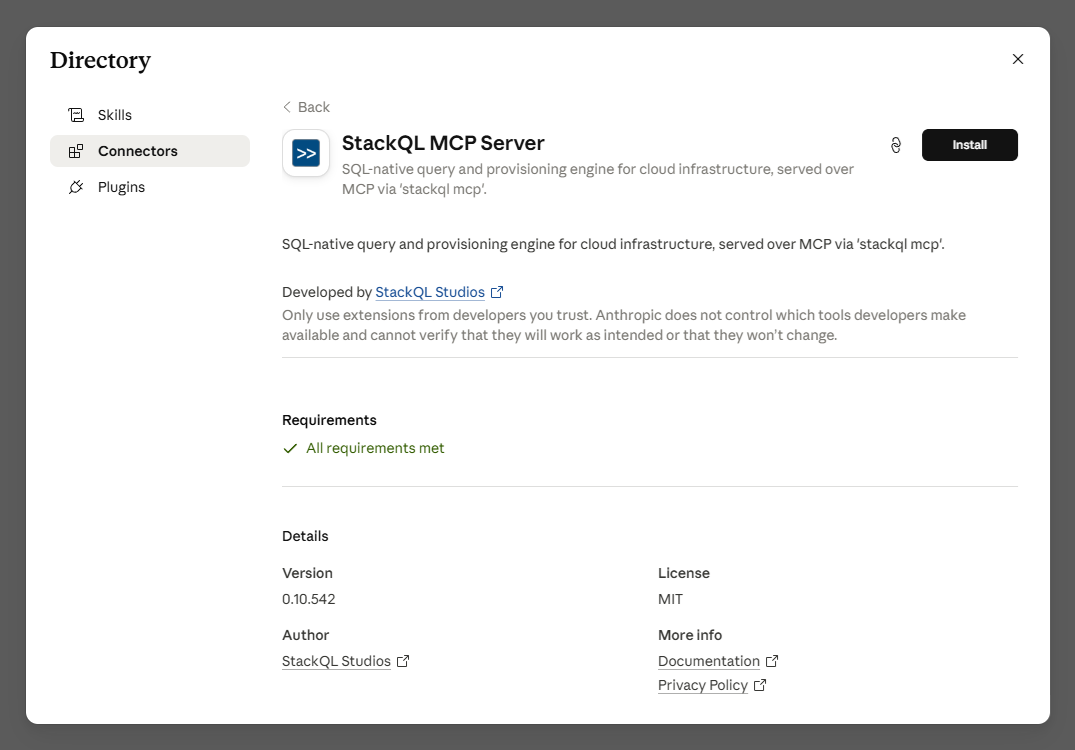Install the StackQL MCP Server
Viewport: 1075px width, 750px height.
pyautogui.click(x=969, y=145)
